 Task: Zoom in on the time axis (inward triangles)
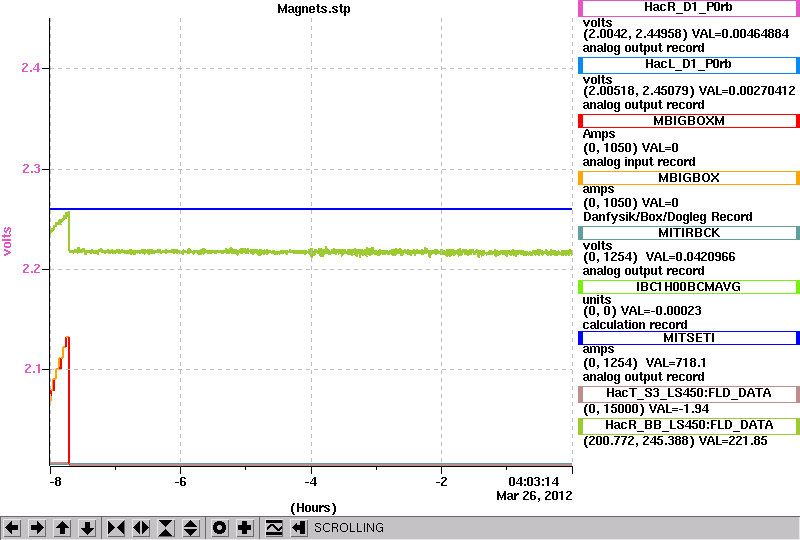[x=116, y=528]
